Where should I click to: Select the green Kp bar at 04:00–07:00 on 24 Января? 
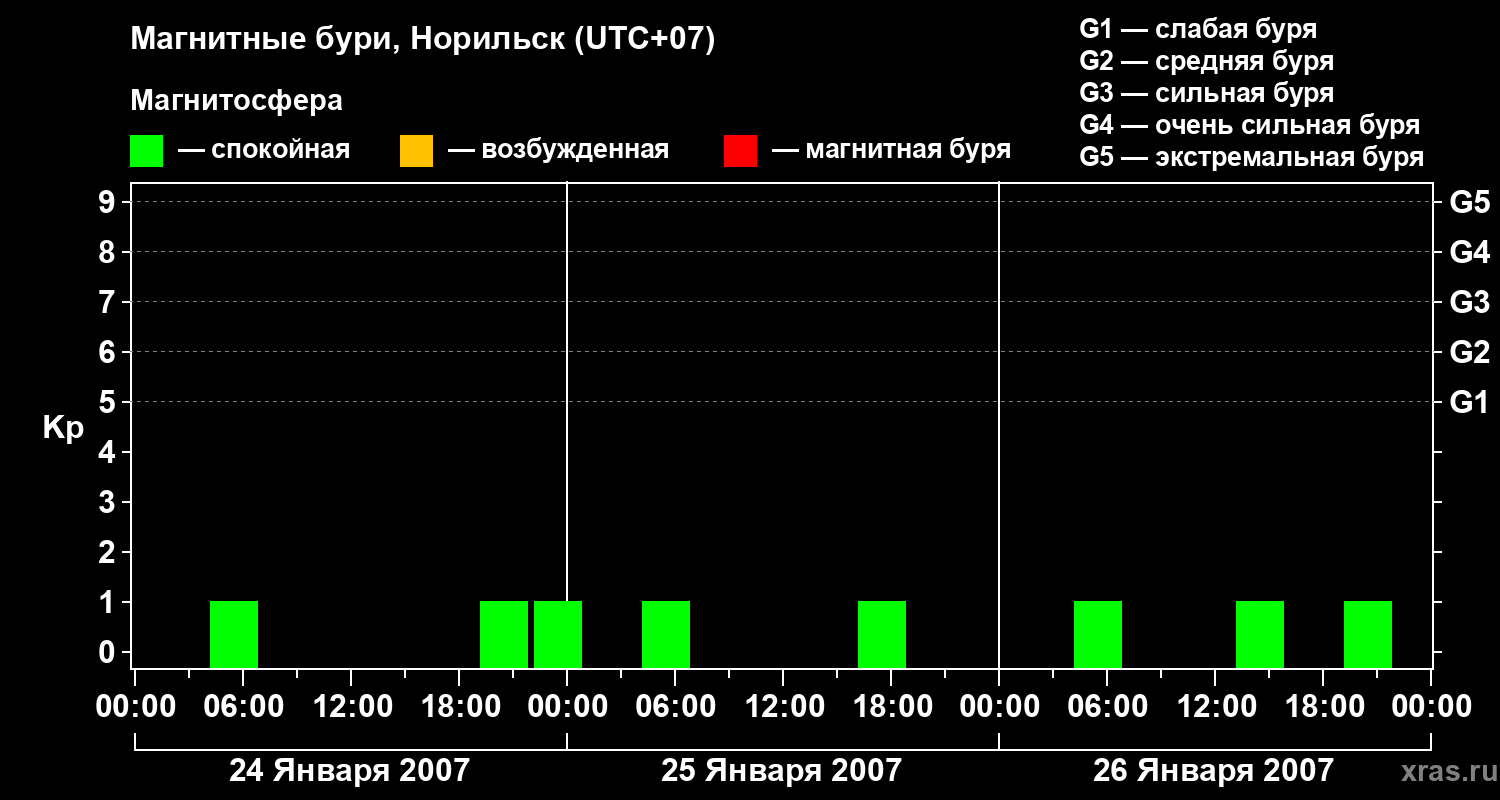pos(234,634)
